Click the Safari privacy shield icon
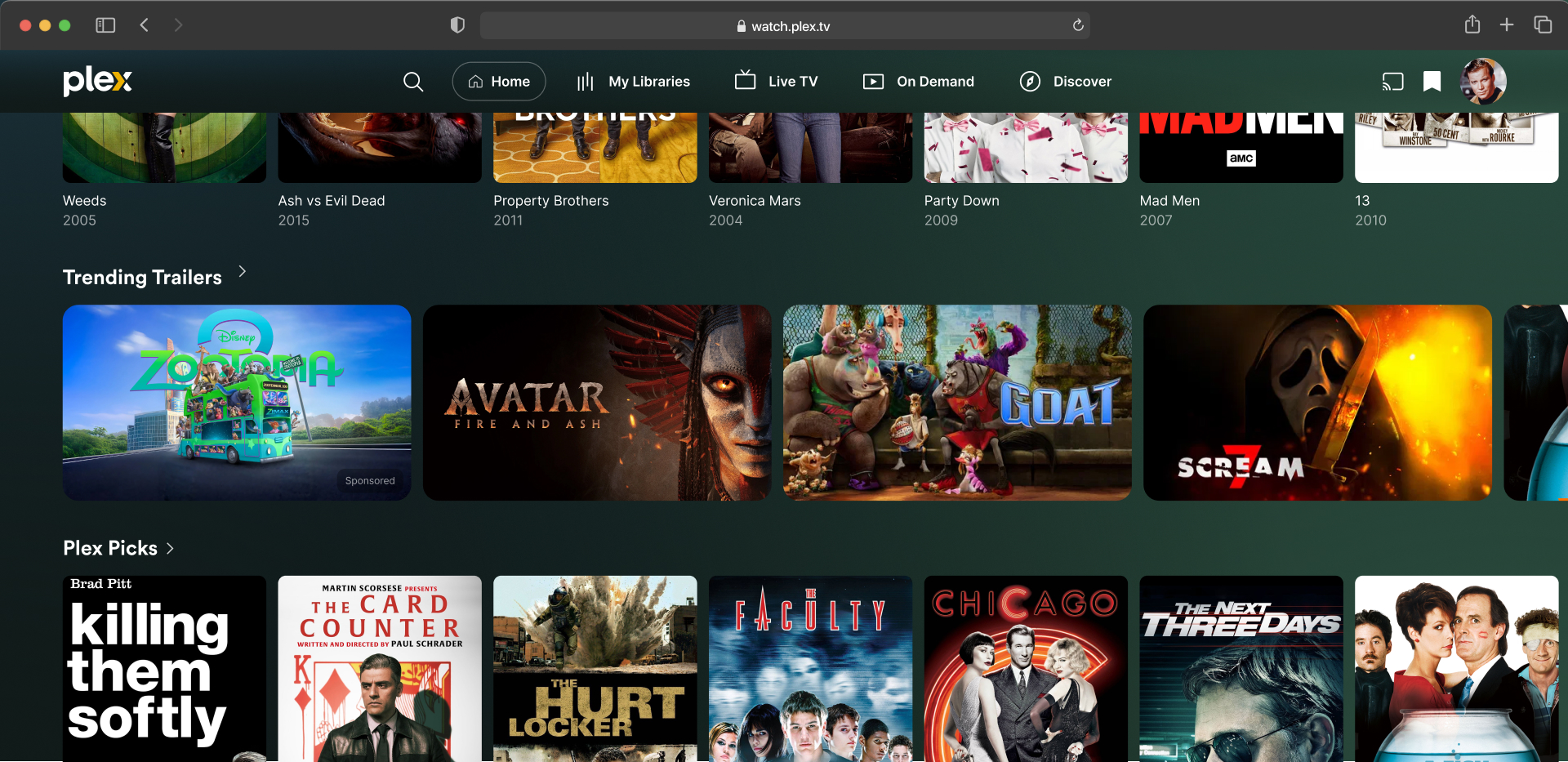 pyautogui.click(x=457, y=25)
